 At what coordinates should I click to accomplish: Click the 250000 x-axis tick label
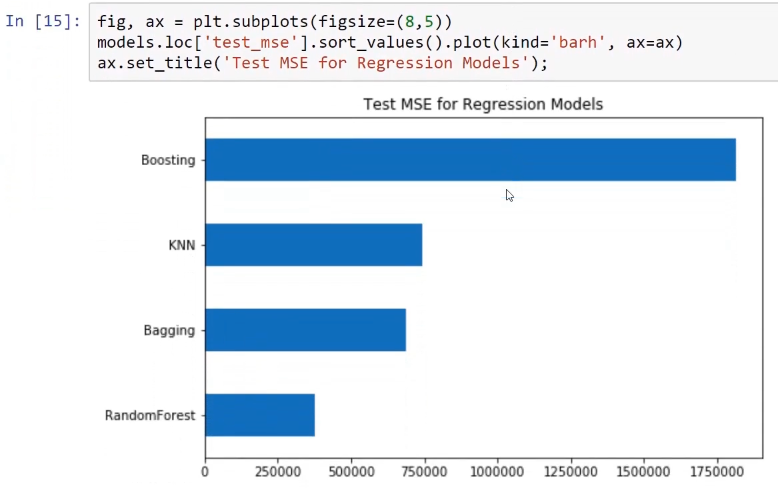(278, 472)
